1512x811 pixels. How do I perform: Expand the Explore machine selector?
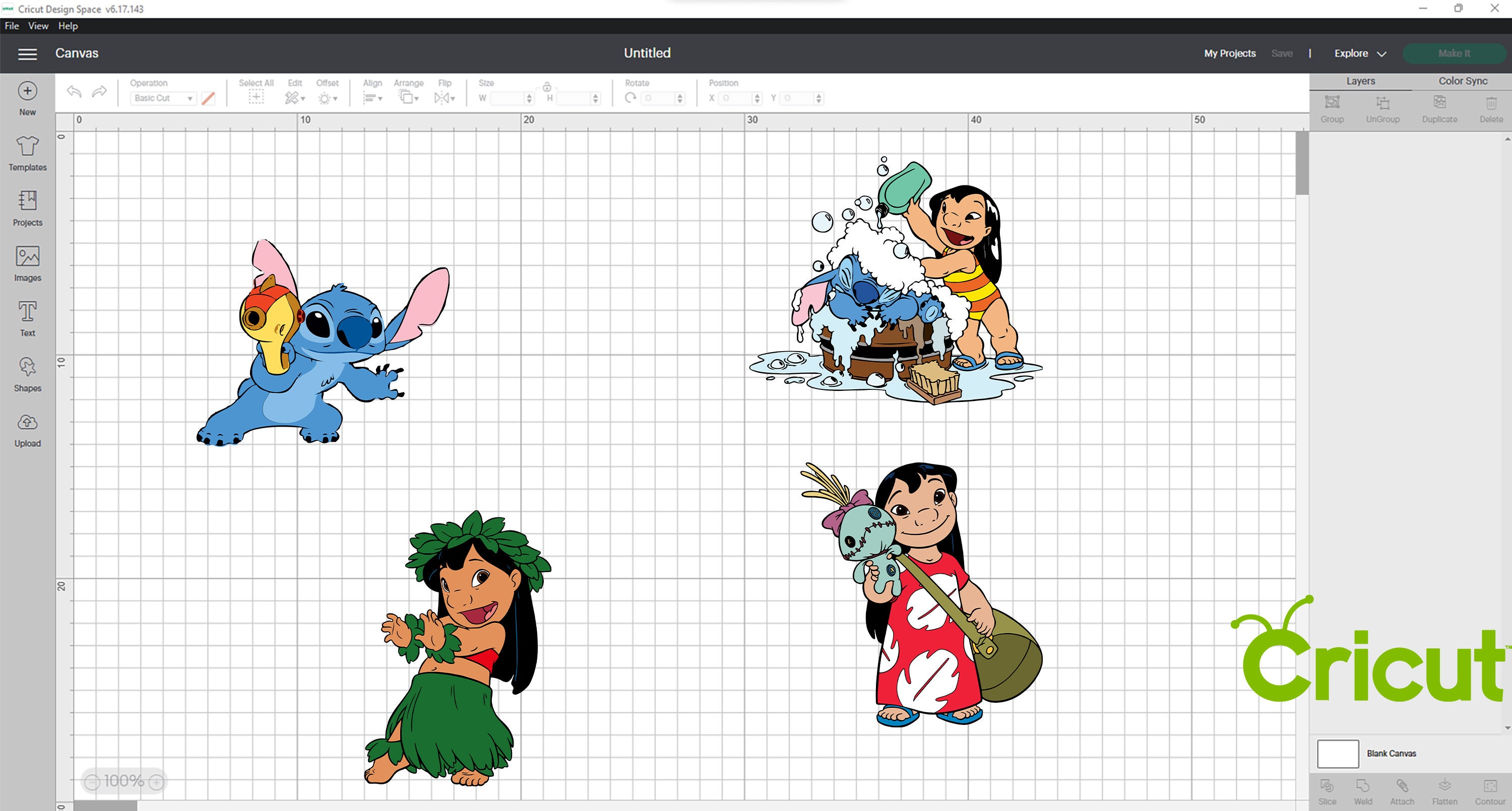tap(1360, 53)
